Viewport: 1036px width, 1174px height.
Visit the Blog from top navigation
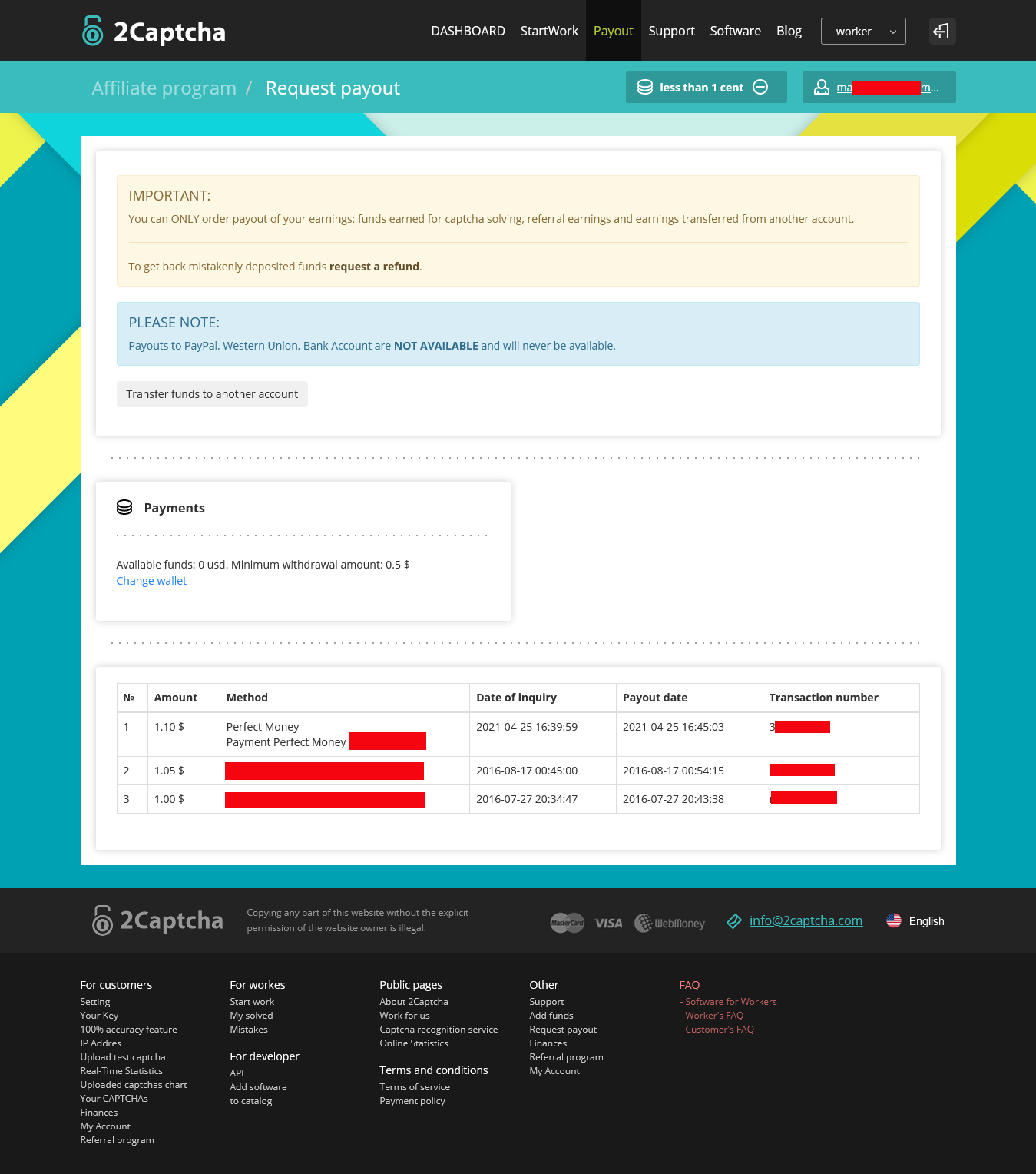pyautogui.click(x=789, y=31)
